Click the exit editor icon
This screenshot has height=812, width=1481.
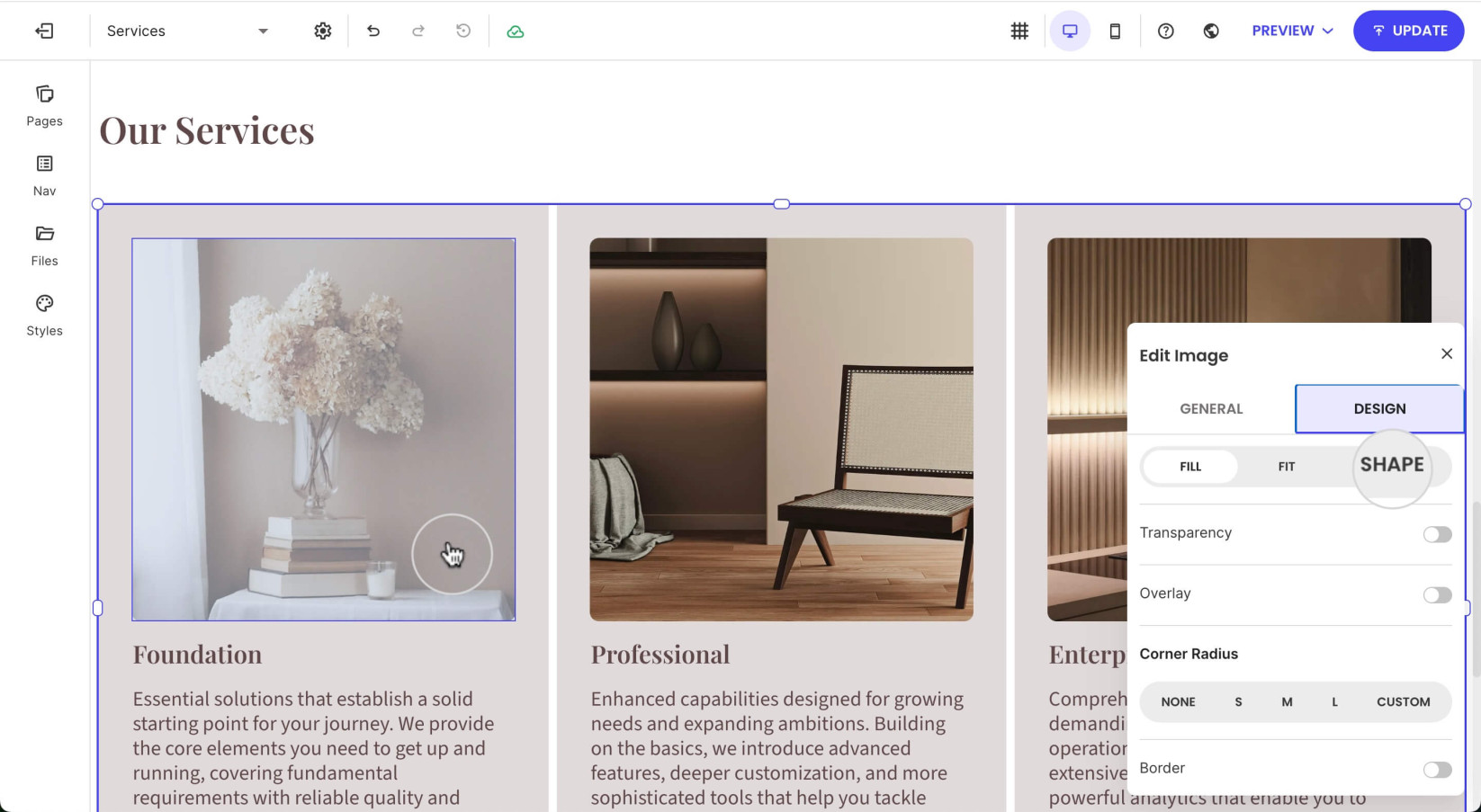tap(44, 31)
